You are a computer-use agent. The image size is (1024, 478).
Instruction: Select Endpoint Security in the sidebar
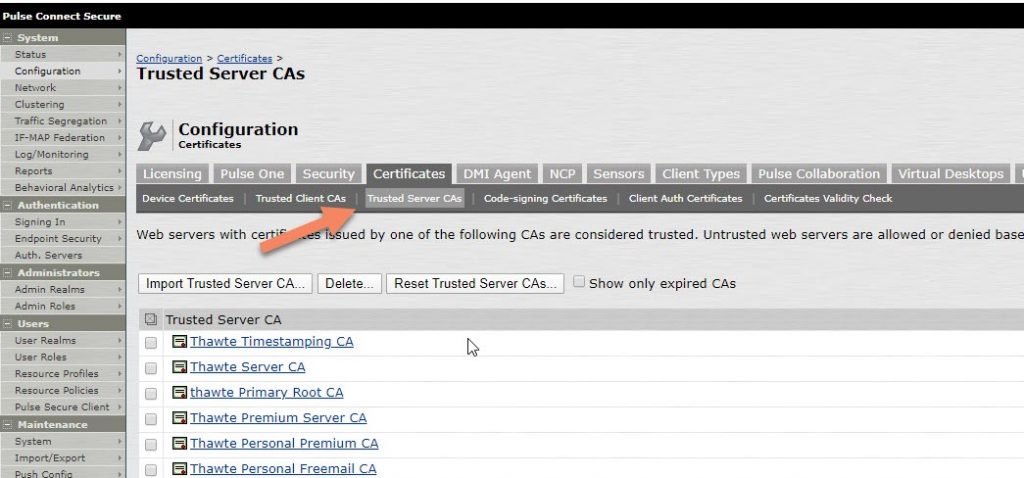coord(58,239)
